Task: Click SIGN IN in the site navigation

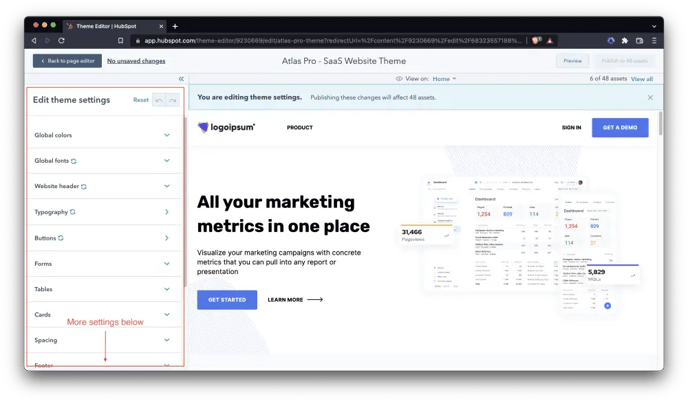Action: pyautogui.click(x=571, y=128)
